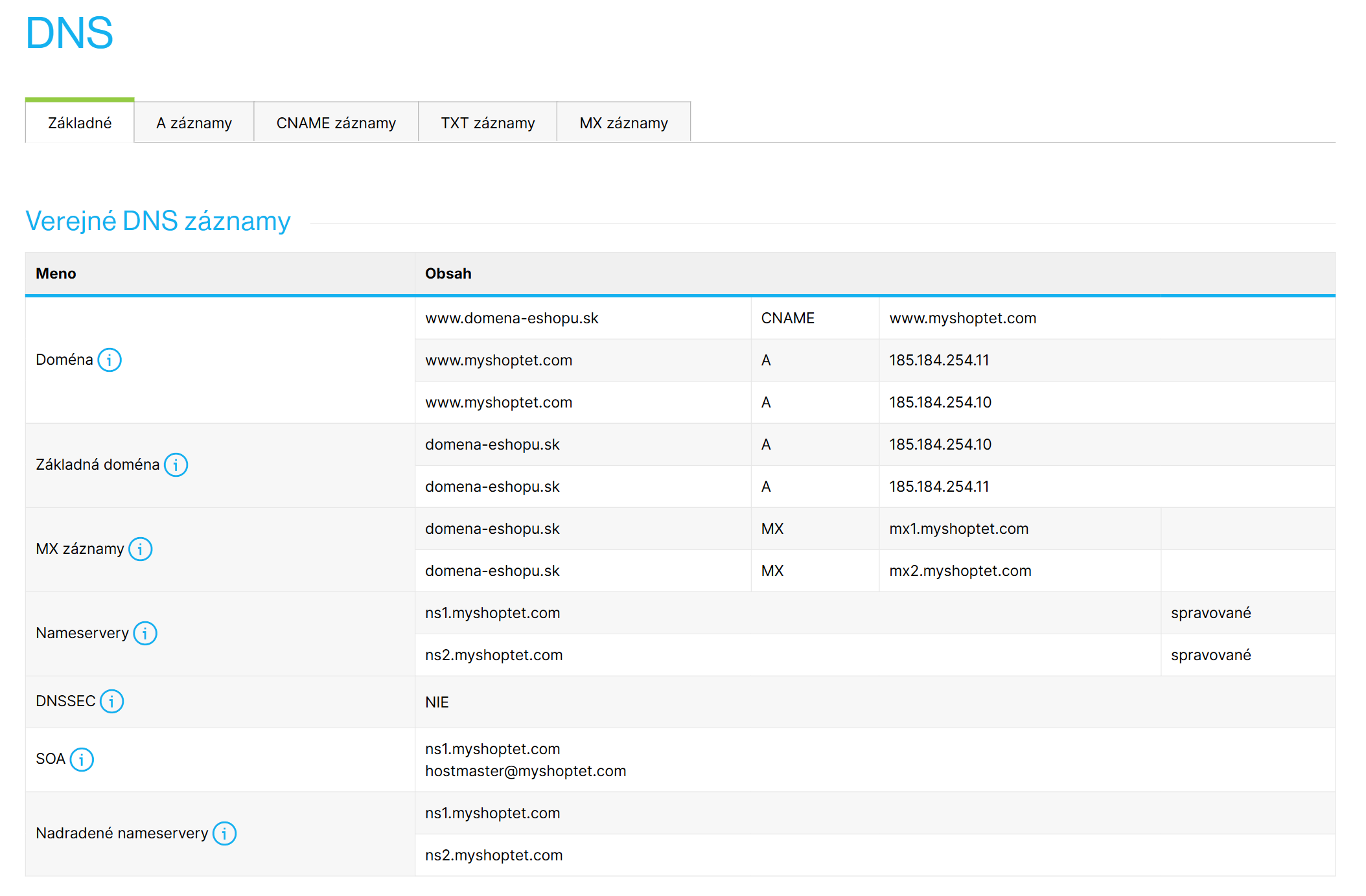
Task: Open the A záznamy tab
Action: pyautogui.click(x=194, y=122)
